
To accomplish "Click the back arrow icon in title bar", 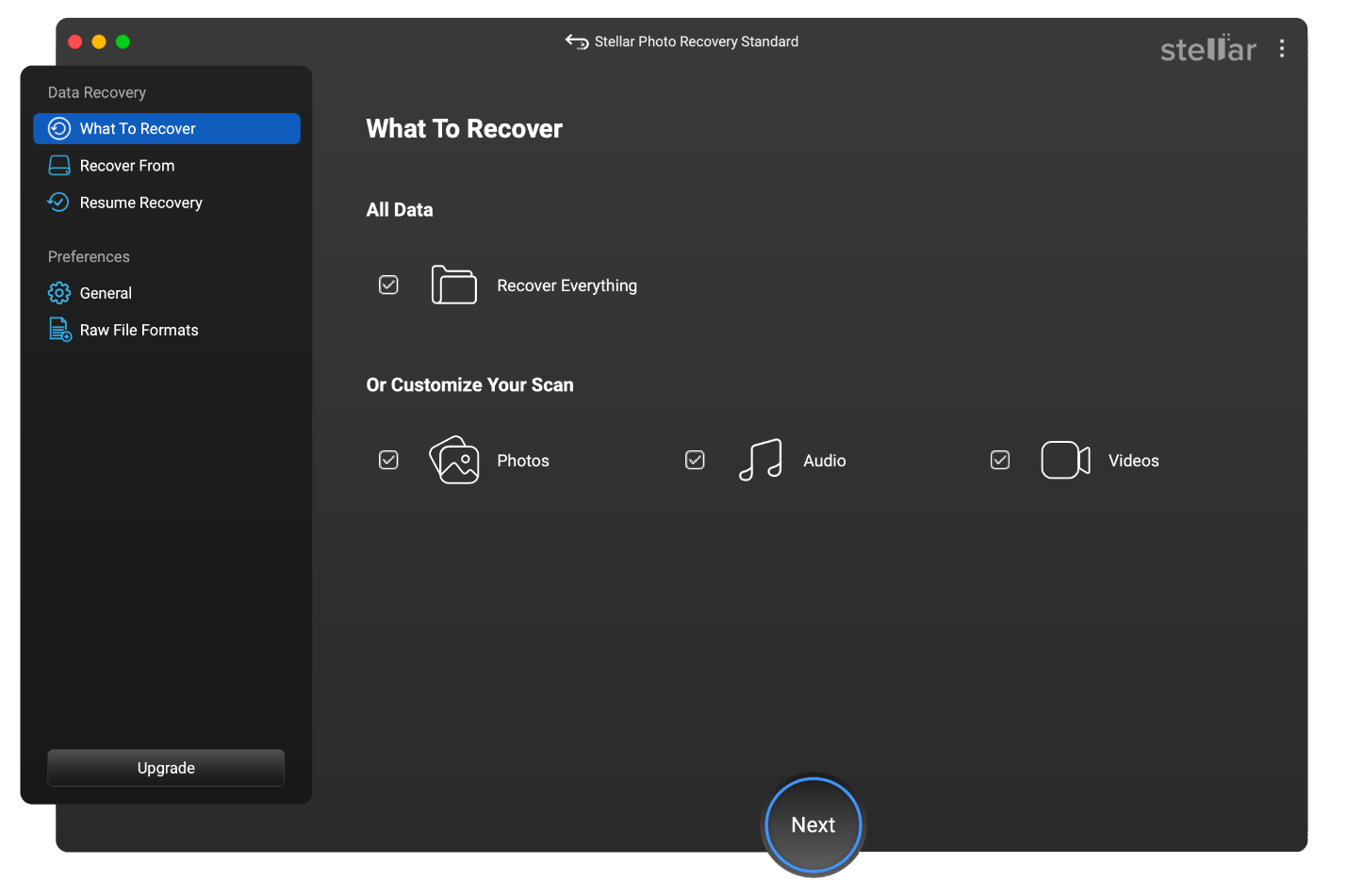I will pos(576,41).
